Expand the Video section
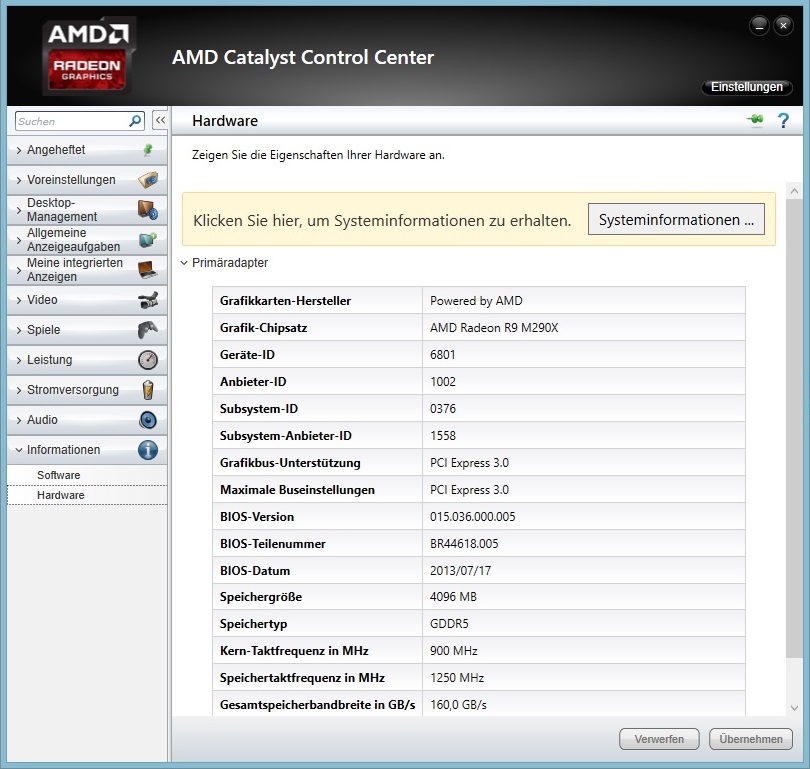The width and height of the screenshot is (810, 769). (19, 300)
